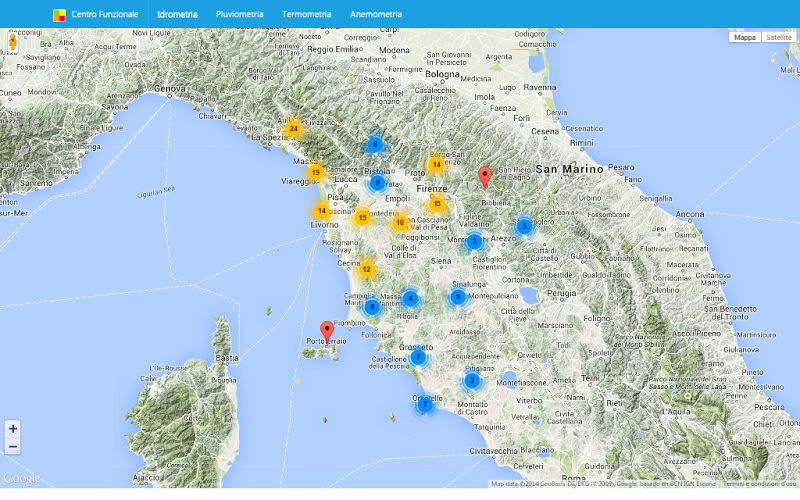Open Termini e condizioni d'uso link
800x500 pixels.
click(x=759, y=484)
